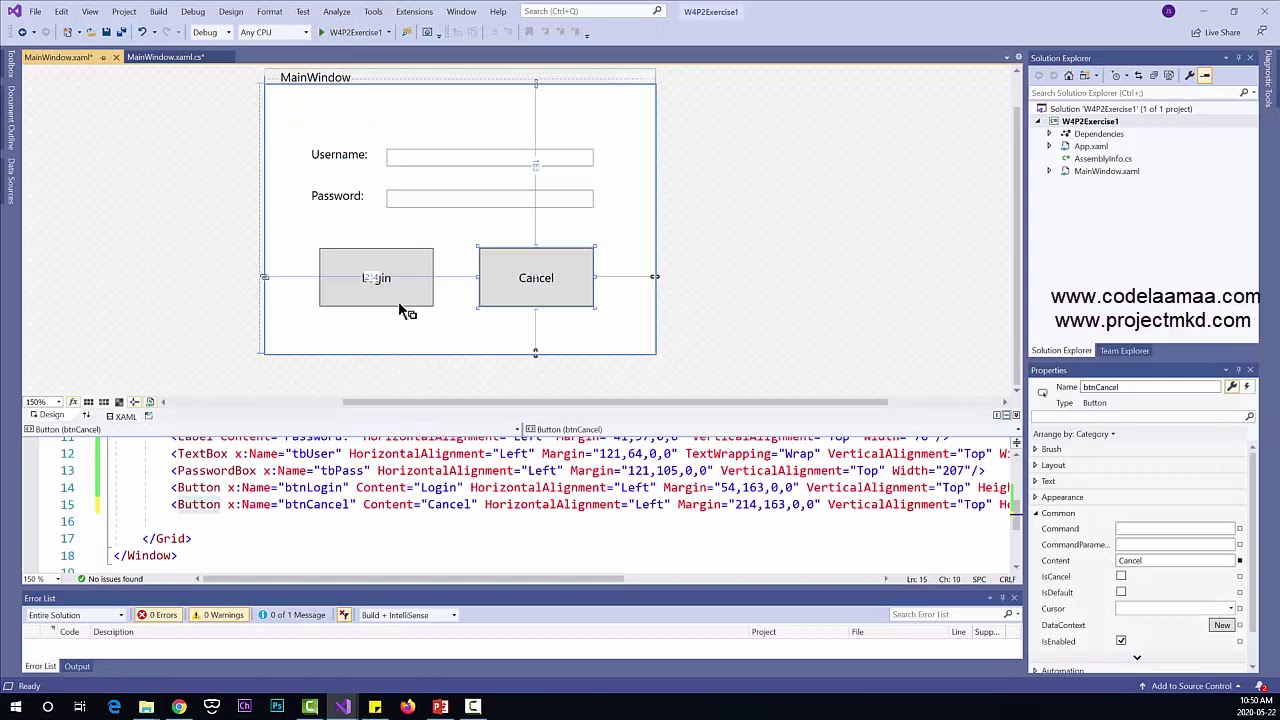This screenshot has width=1280, height=720.
Task: Click the Visual Studio taskbar icon
Action: point(343,707)
